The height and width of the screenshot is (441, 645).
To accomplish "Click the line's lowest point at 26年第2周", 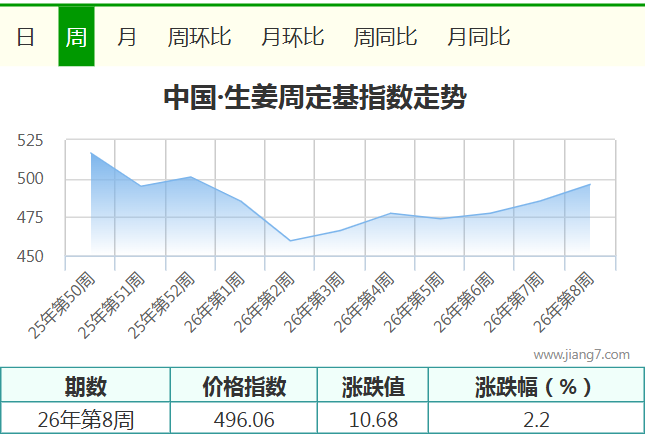I will (x=290, y=241).
